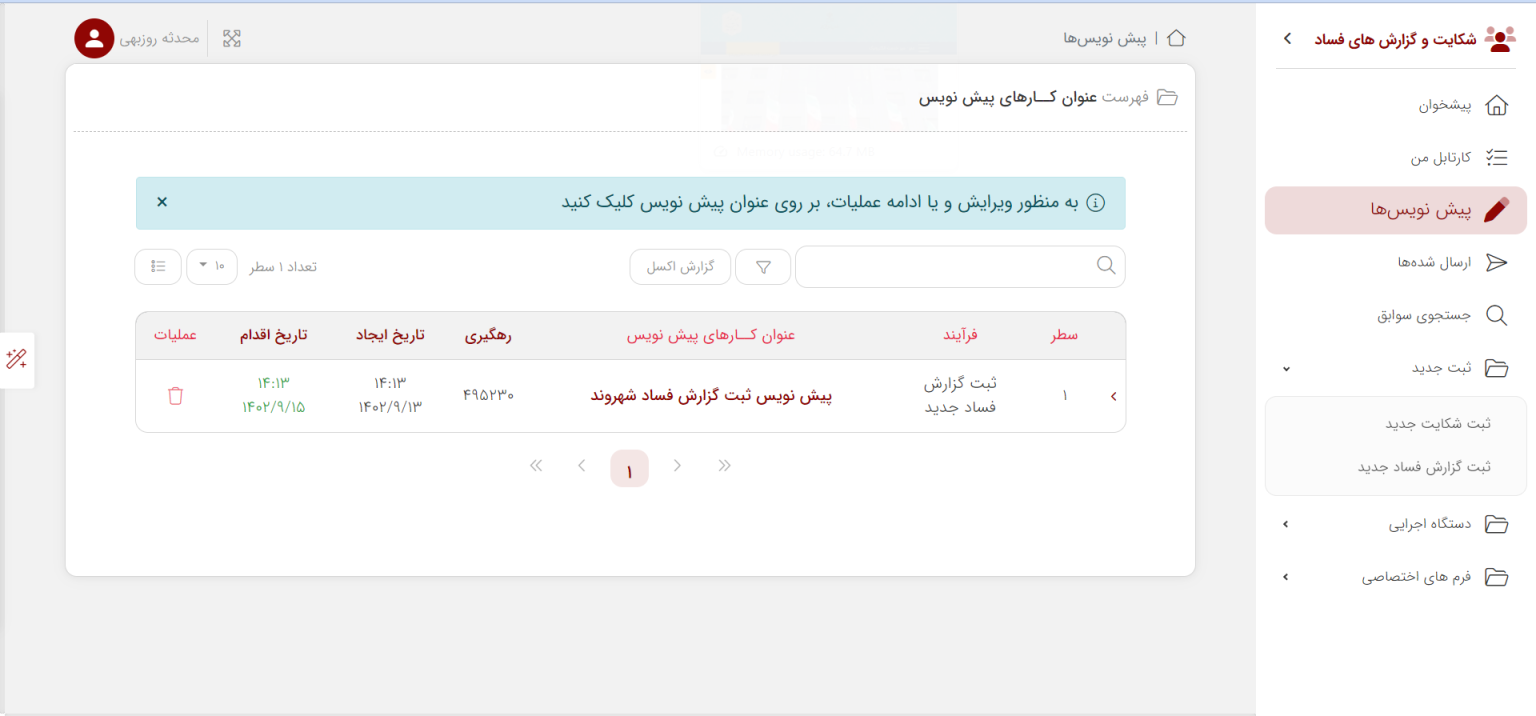The height and width of the screenshot is (716, 1536).
Task: Select page 1 in pagination
Action: (x=629, y=469)
